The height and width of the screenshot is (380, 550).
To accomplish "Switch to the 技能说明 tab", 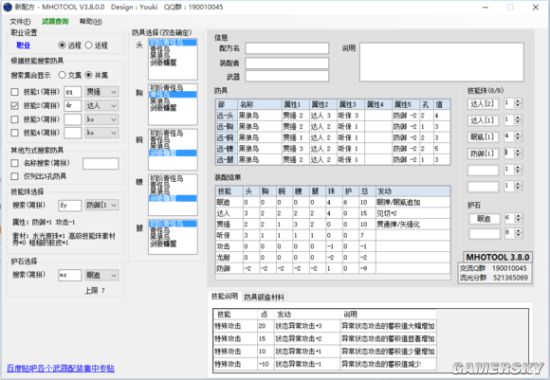I will (x=224, y=296).
